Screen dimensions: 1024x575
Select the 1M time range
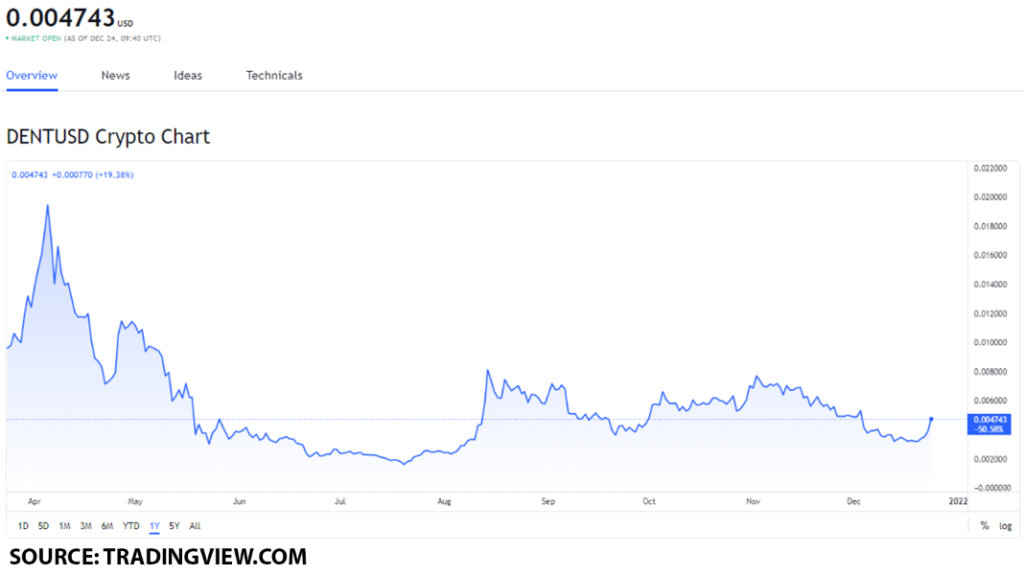(x=65, y=526)
